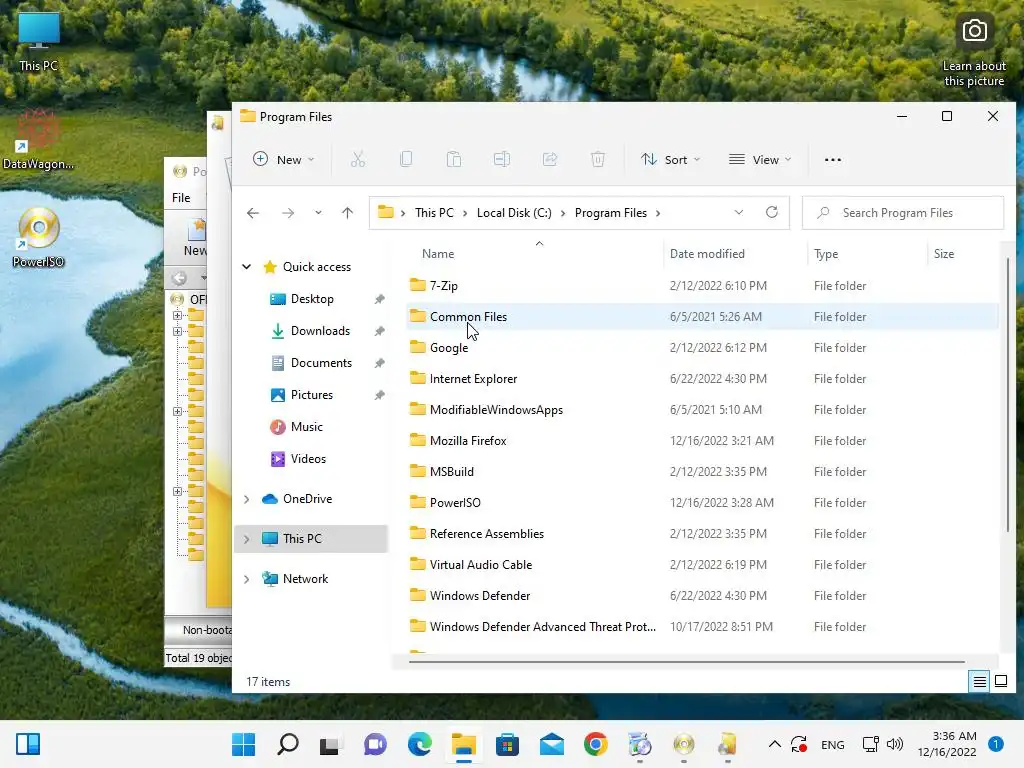The image size is (1024, 768).
Task: Open the Sort dropdown menu
Action: click(670, 159)
